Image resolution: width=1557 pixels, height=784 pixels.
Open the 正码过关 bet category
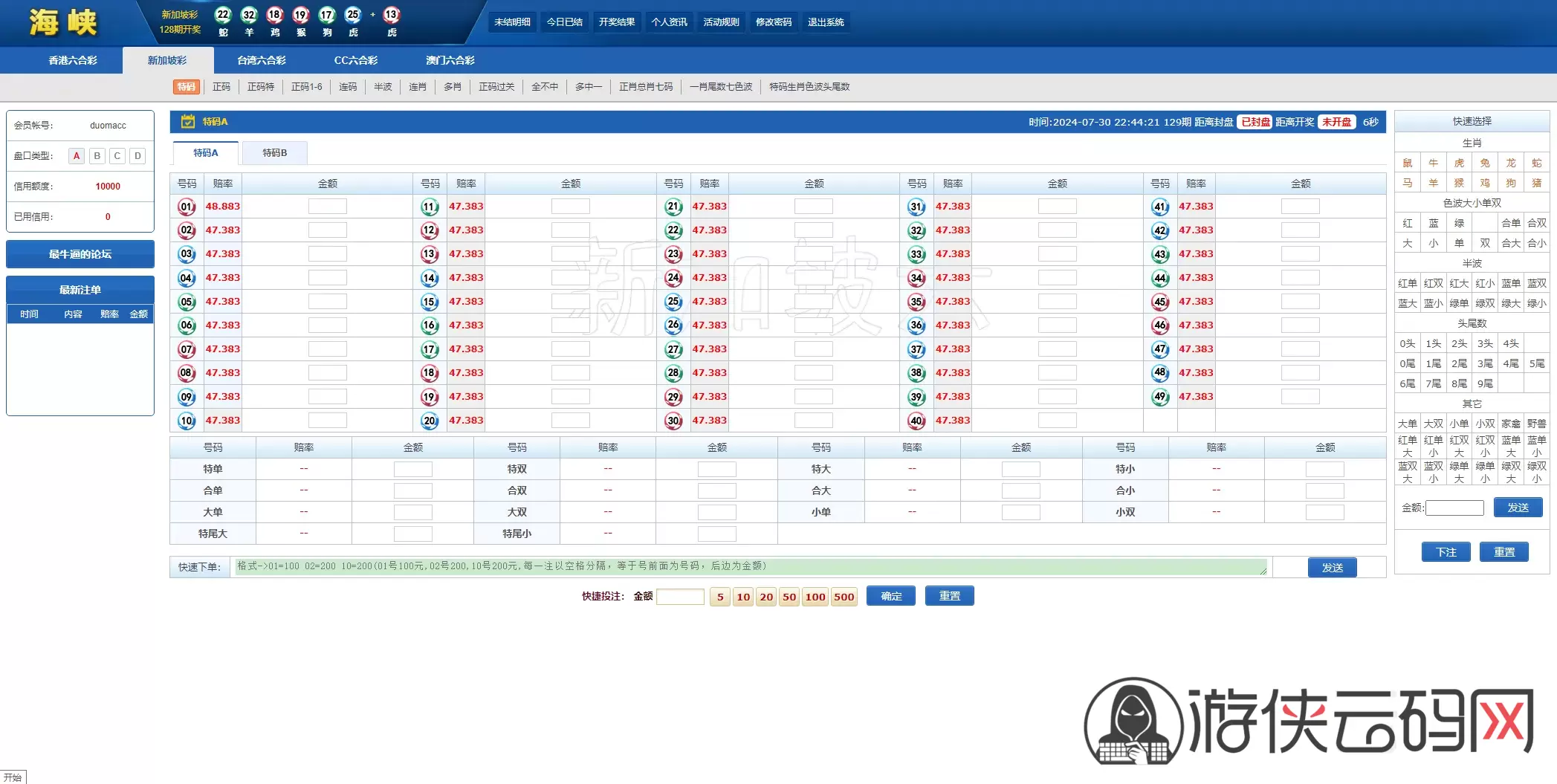496,87
